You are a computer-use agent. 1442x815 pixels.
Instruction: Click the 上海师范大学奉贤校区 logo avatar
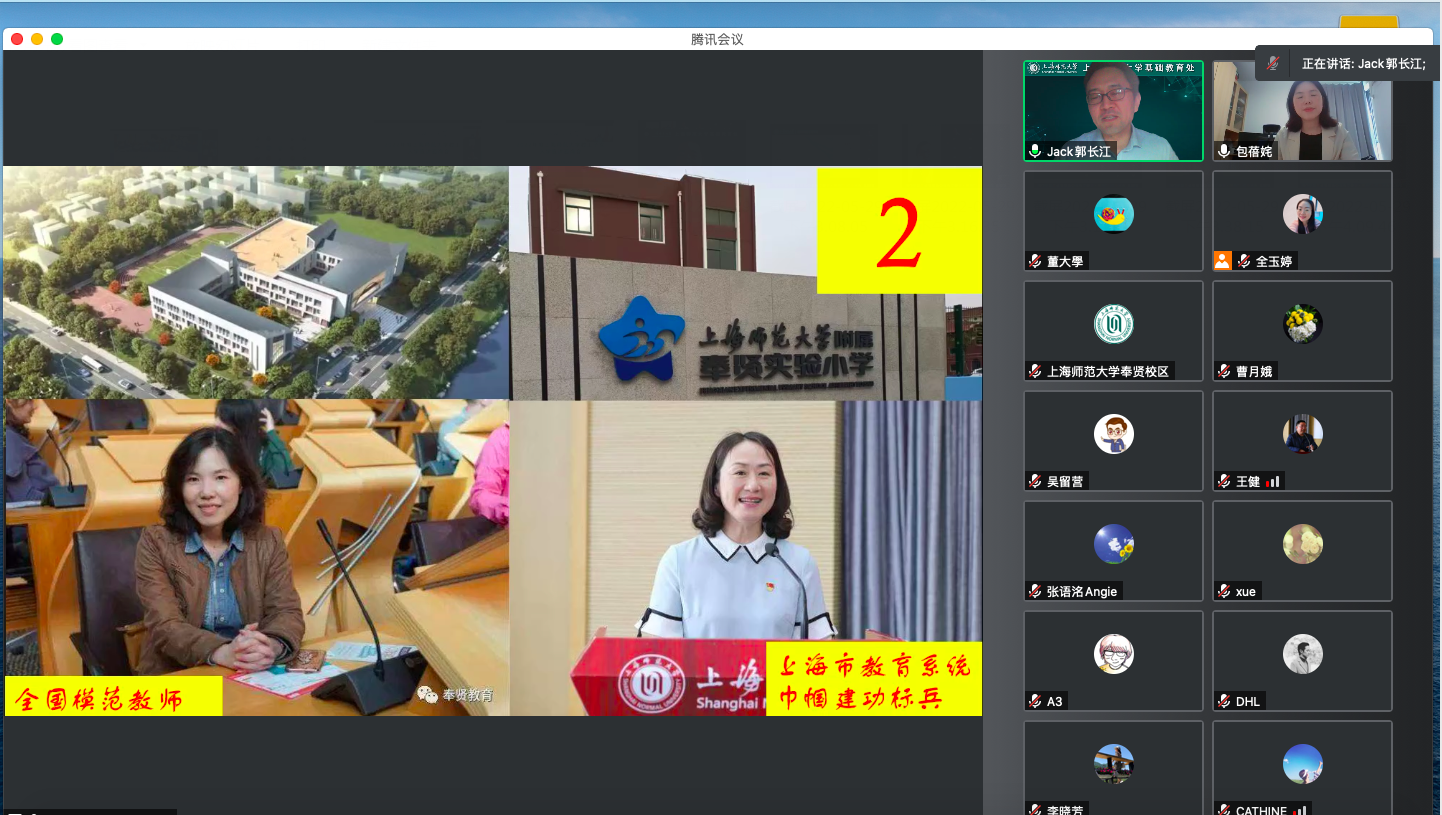[x=1113, y=324]
